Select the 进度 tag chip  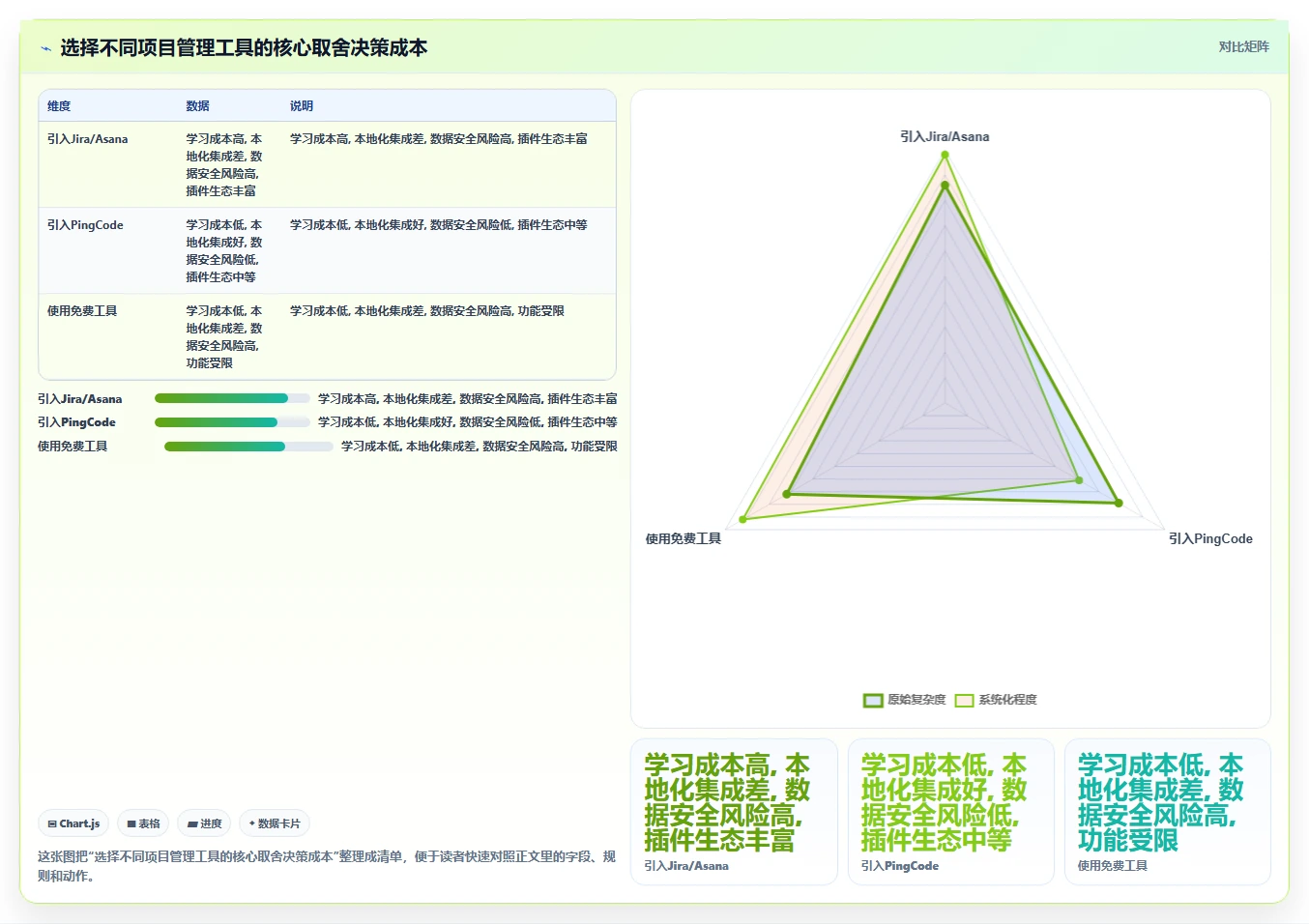point(205,823)
